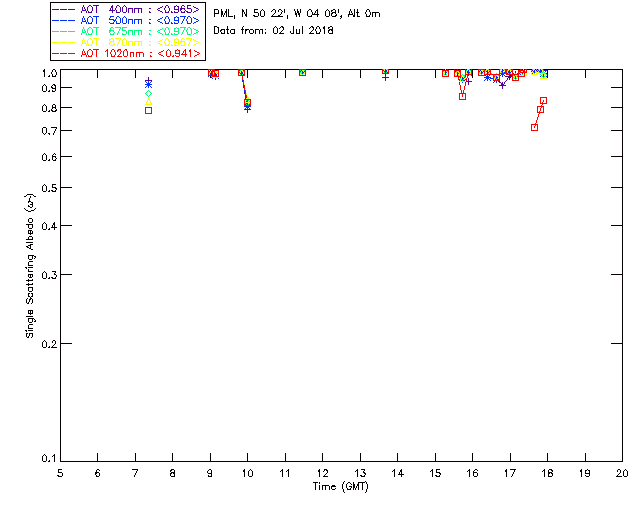The image size is (640, 512).
Task: Click the y-axis tick label '0.6'
Action: point(49,157)
